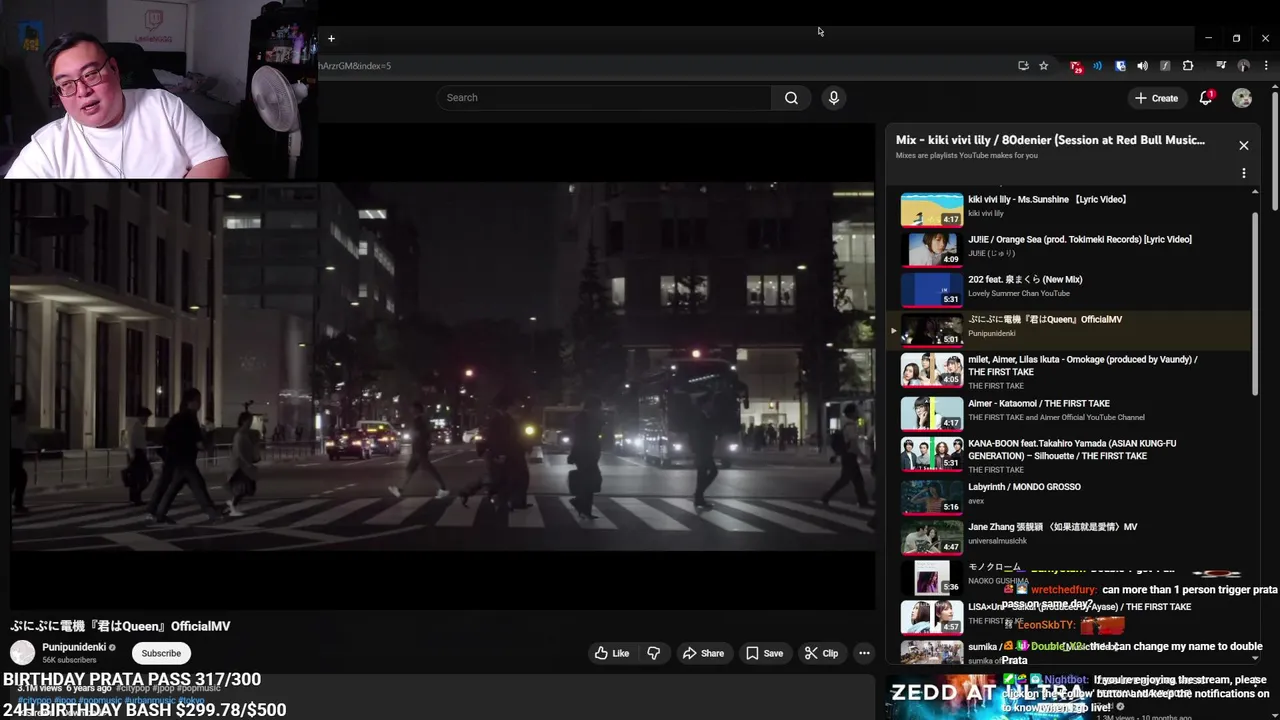
Task: Open more actions ellipsis beside Clip
Action: point(864,653)
